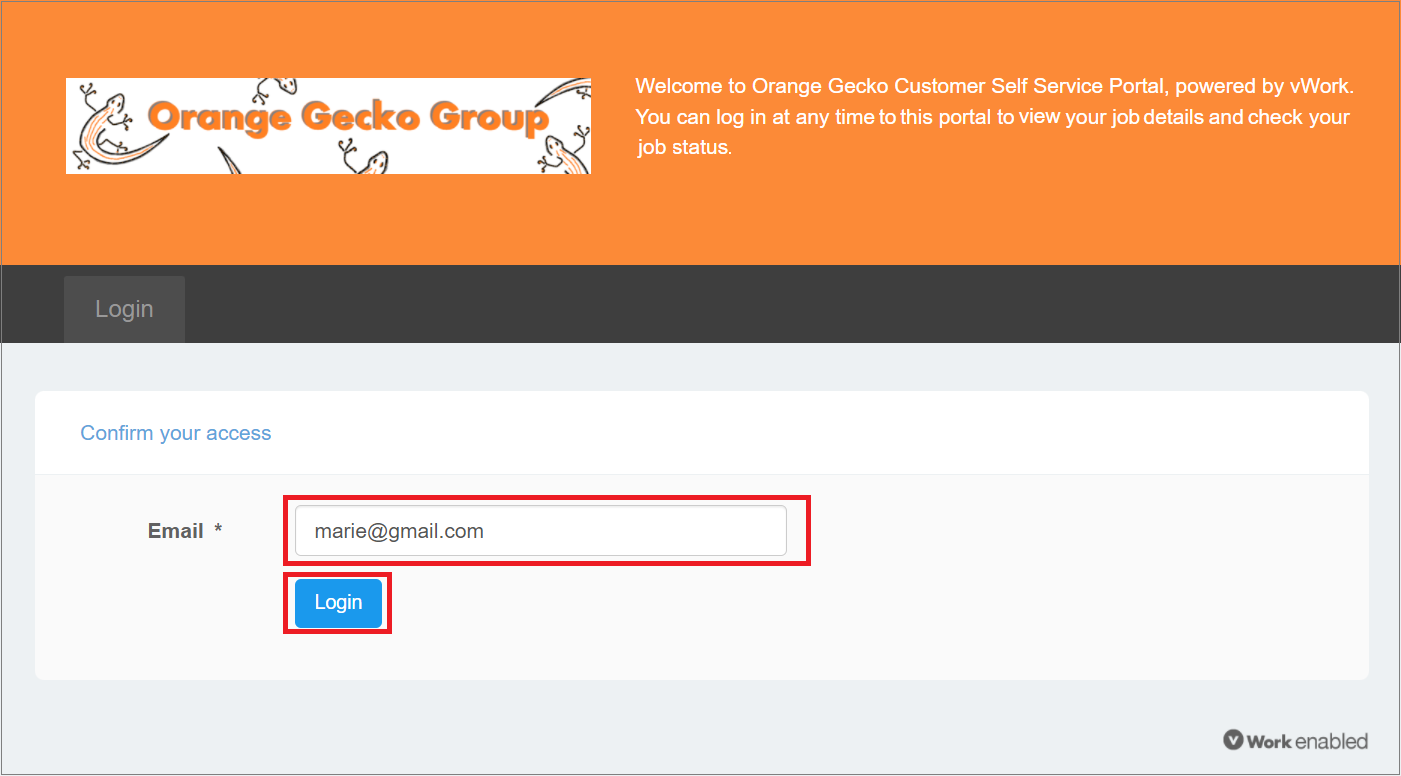1401x776 pixels.
Task: Click the blue Login button
Action: (x=338, y=603)
